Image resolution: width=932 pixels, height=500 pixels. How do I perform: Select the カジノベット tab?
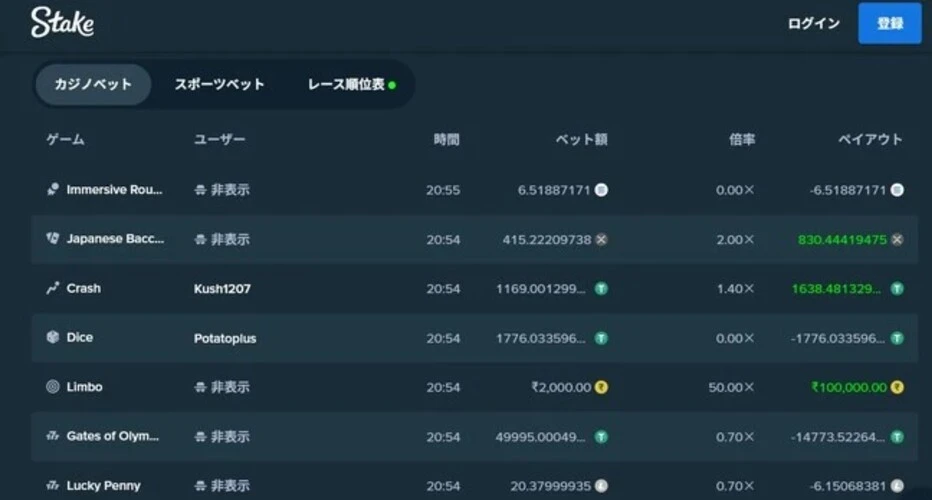pos(93,84)
